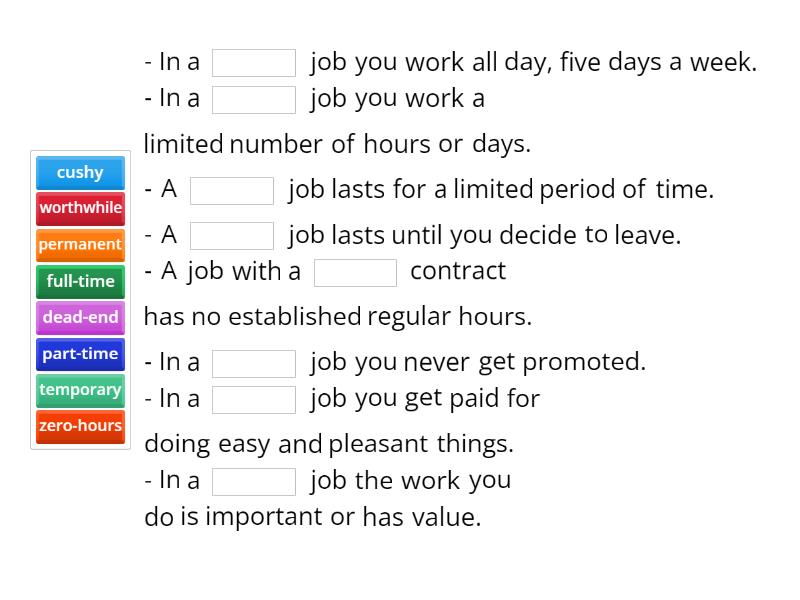The height and width of the screenshot is (600, 800).
Task: Choose the 'full-time' word tile
Action: click(x=80, y=281)
